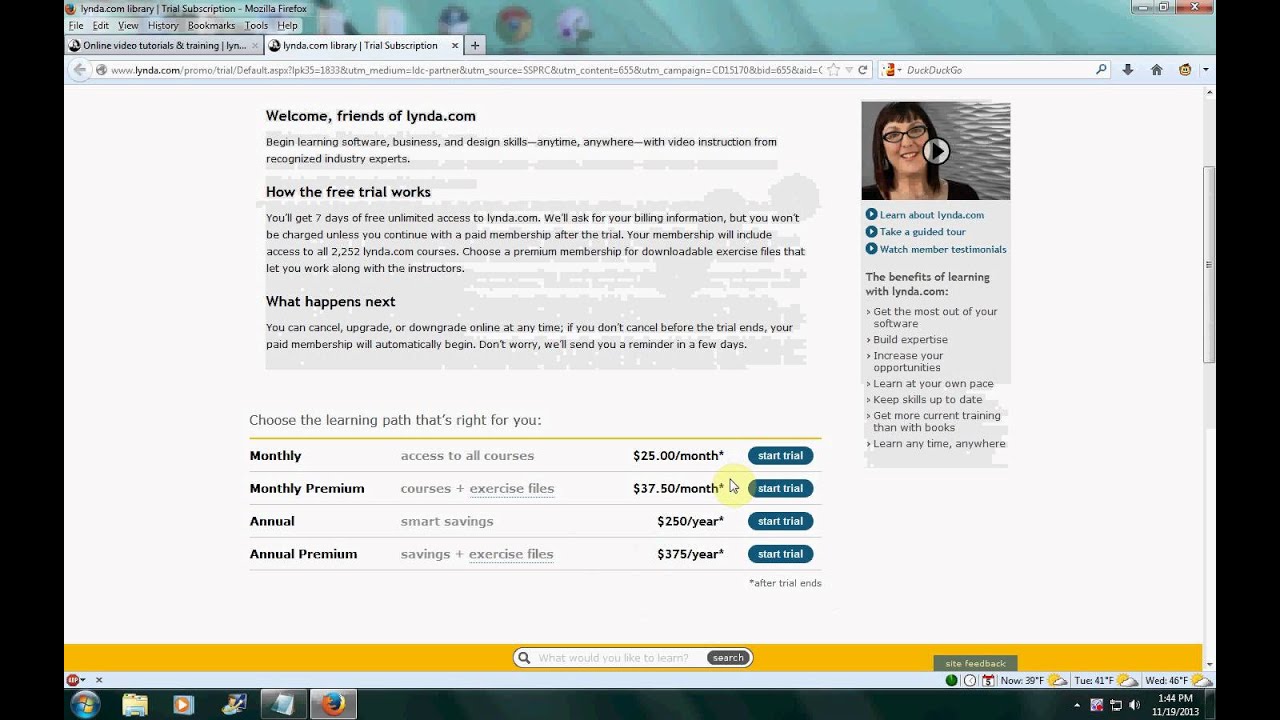The width and height of the screenshot is (1280, 720).
Task: Open the site feedback tab
Action: click(x=975, y=663)
